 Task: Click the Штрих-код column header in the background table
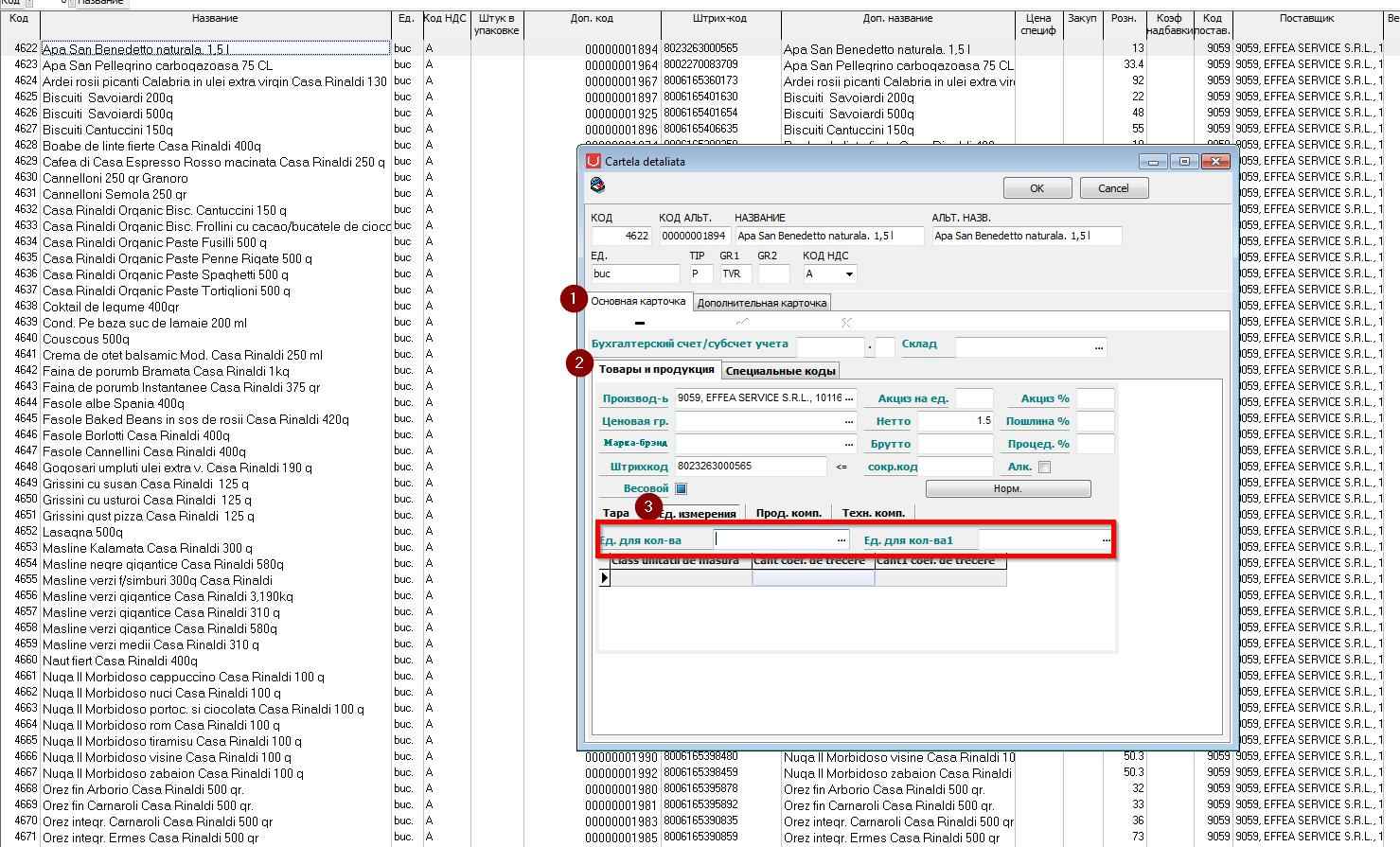coord(719,25)
